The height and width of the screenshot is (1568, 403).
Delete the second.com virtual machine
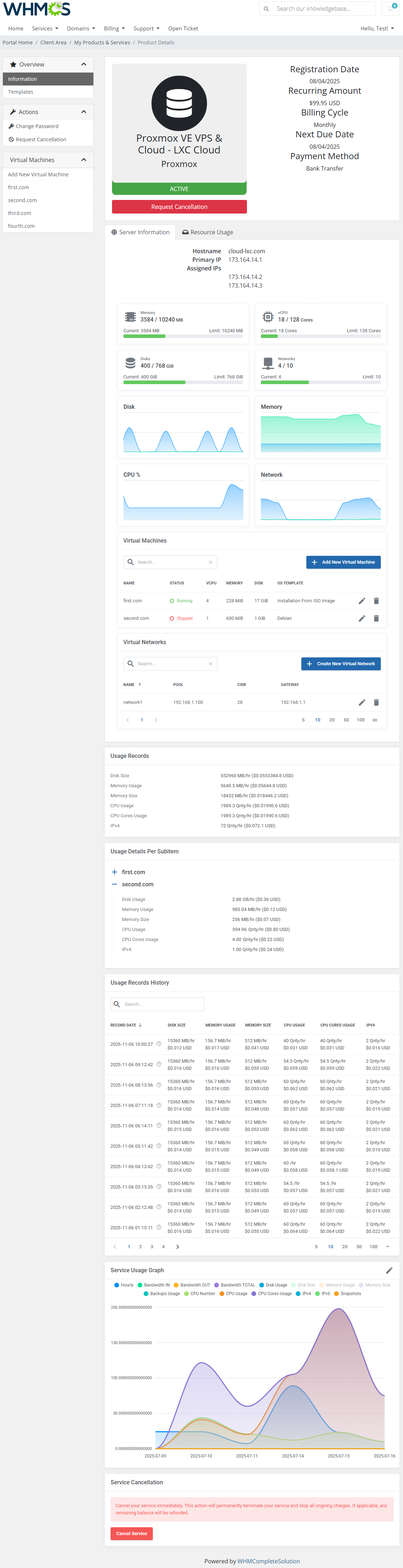pos(376,618)
